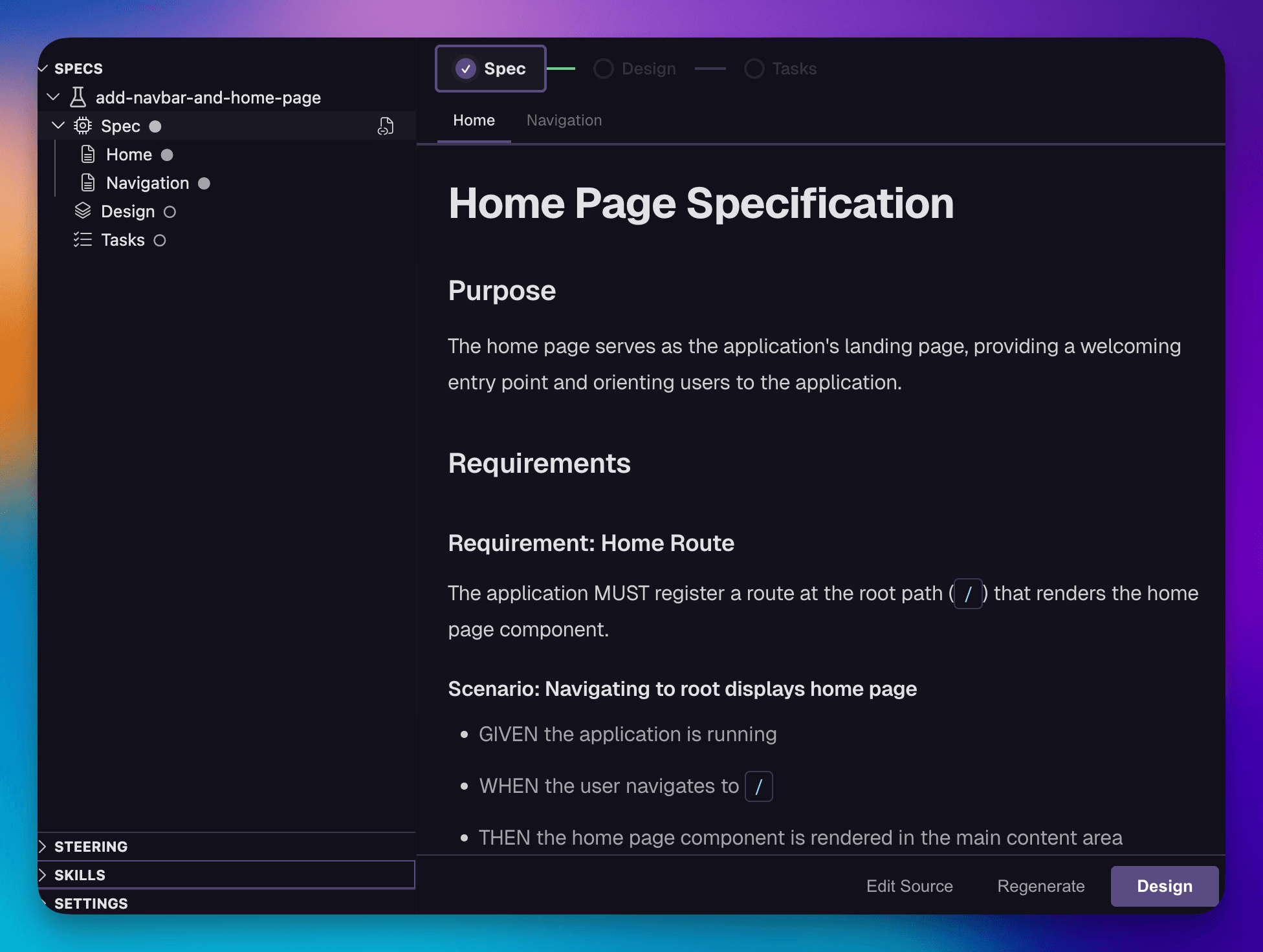1263x952 pixels.
Task: Click the inline / code chip under Home Route
Action: point(967,594)
